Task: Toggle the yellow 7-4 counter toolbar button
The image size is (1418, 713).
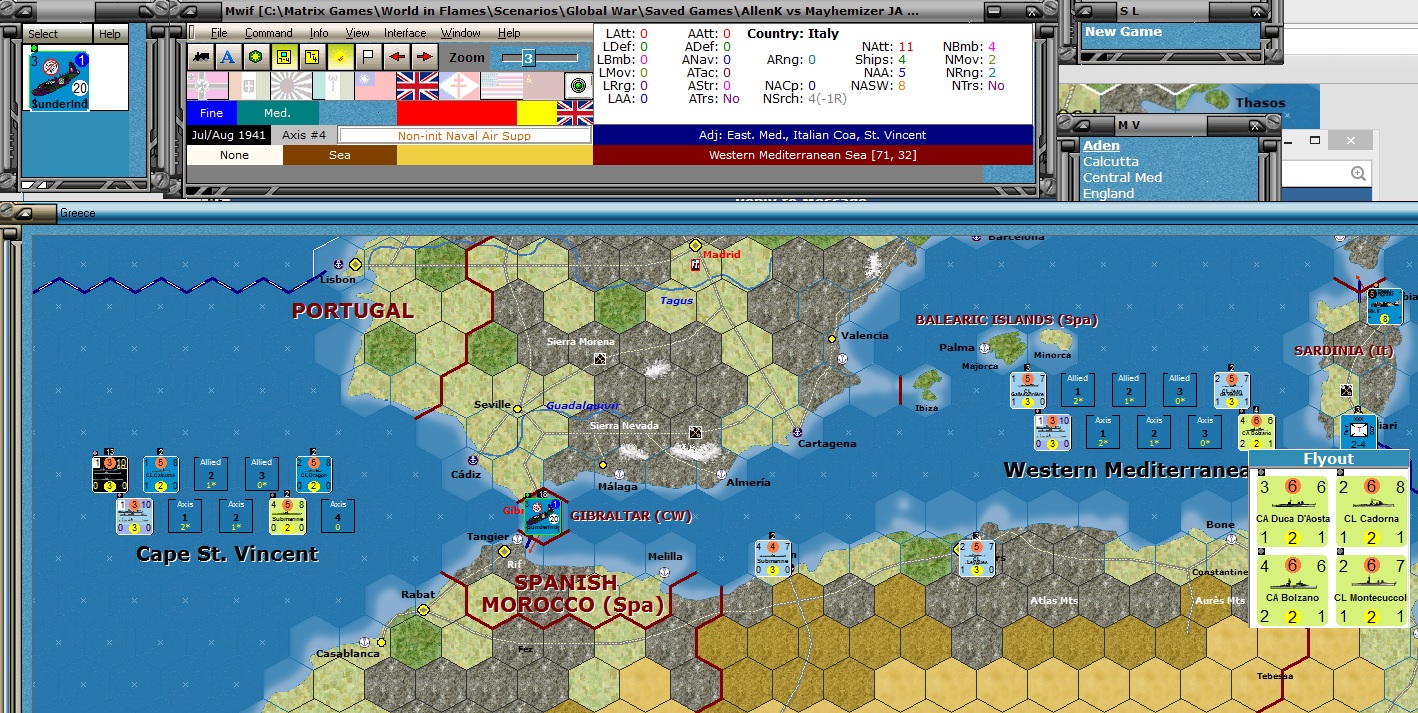Action: tap(312, 56)
